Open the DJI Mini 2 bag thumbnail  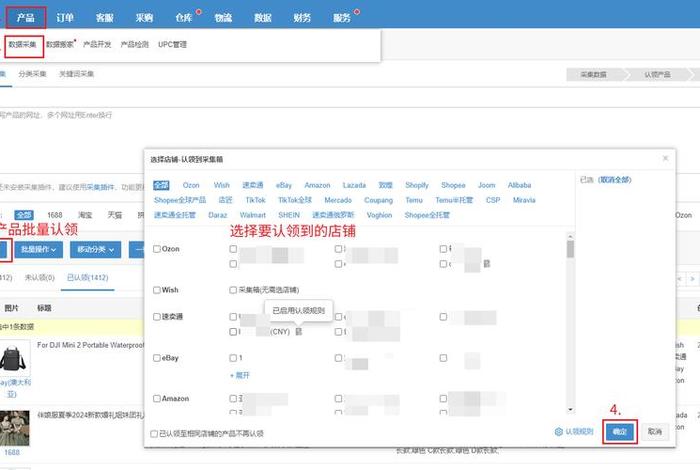tap(14, 356)
